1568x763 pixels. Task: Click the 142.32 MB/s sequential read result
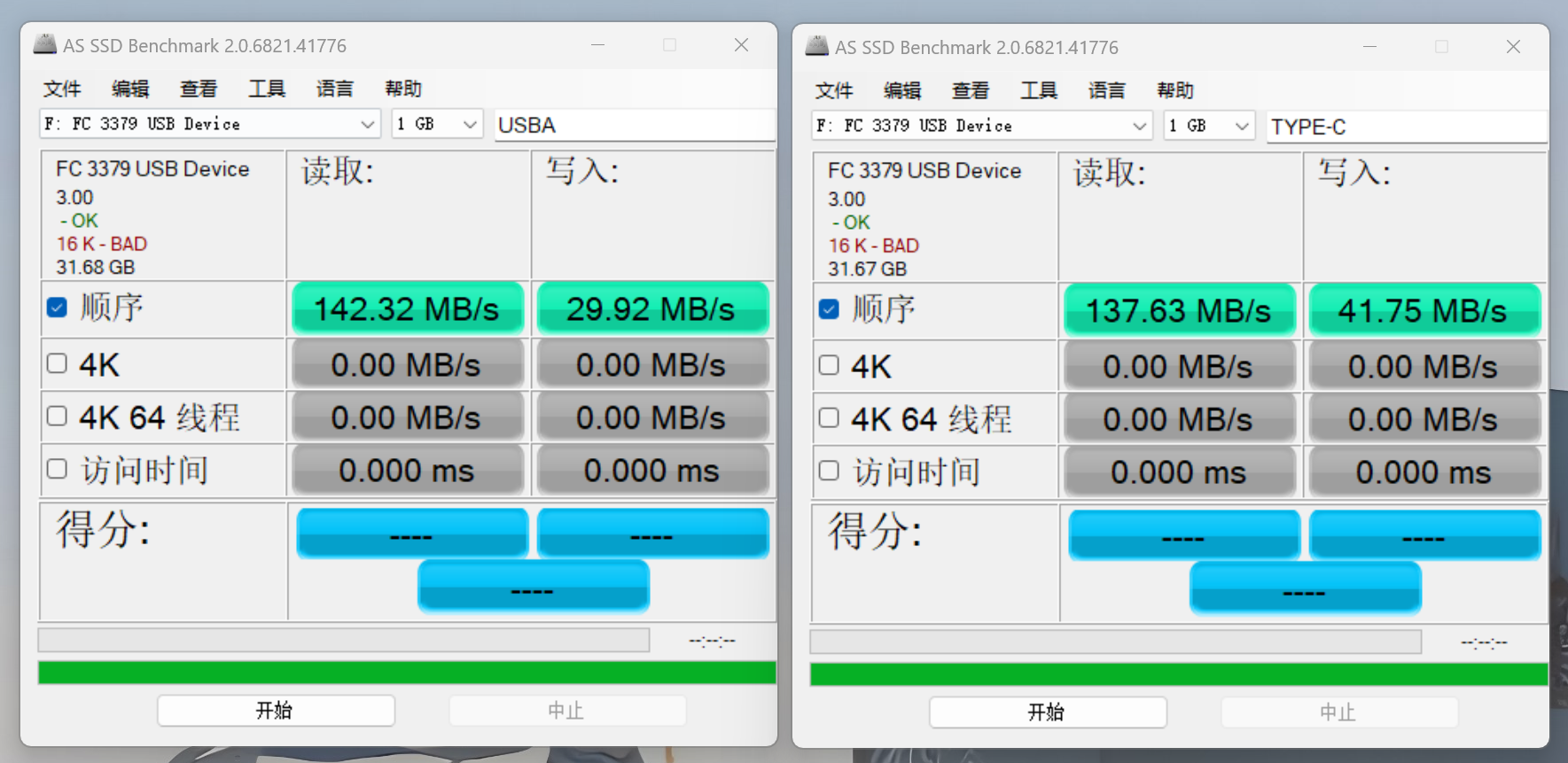tap(408, 308)
